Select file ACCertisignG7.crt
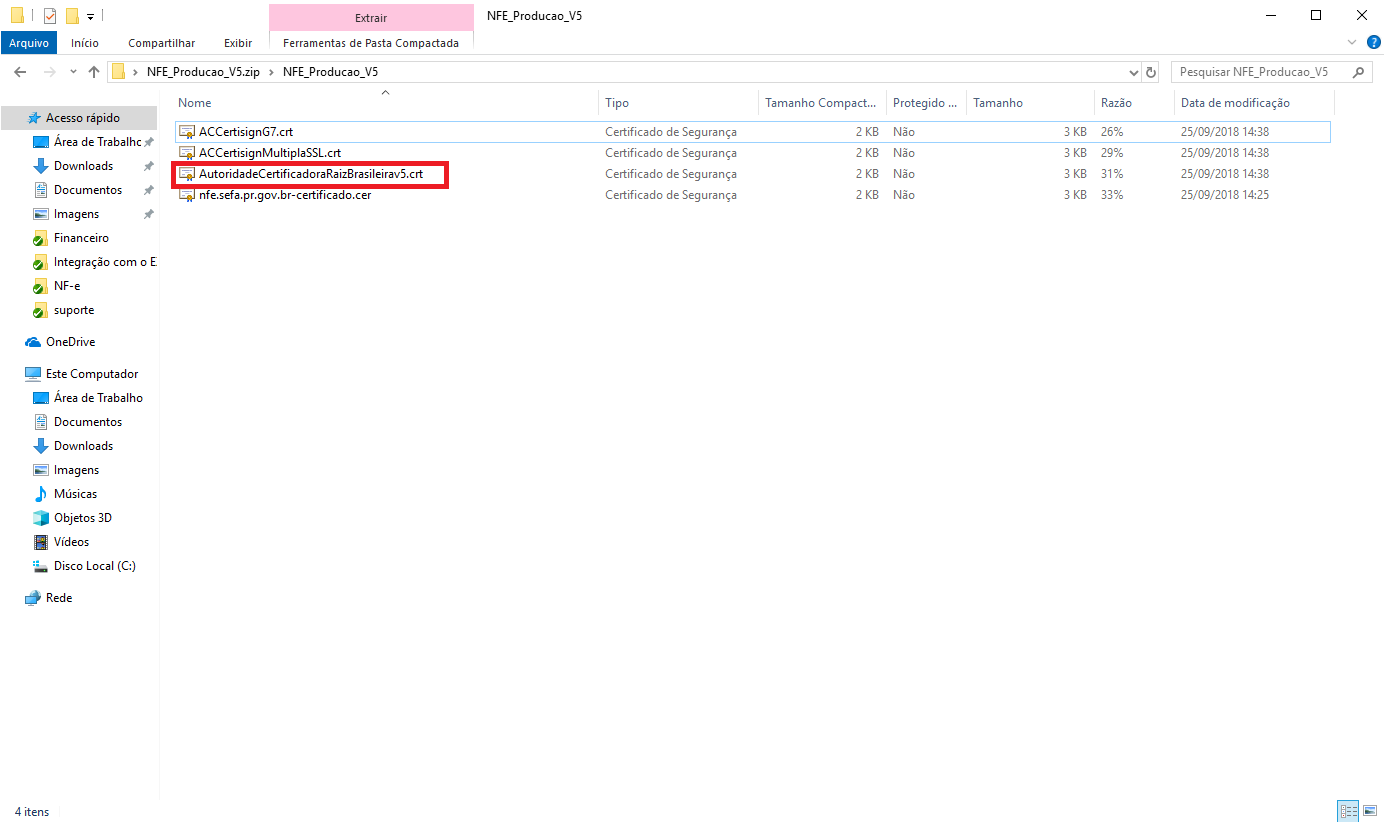 tap(752, 132)
